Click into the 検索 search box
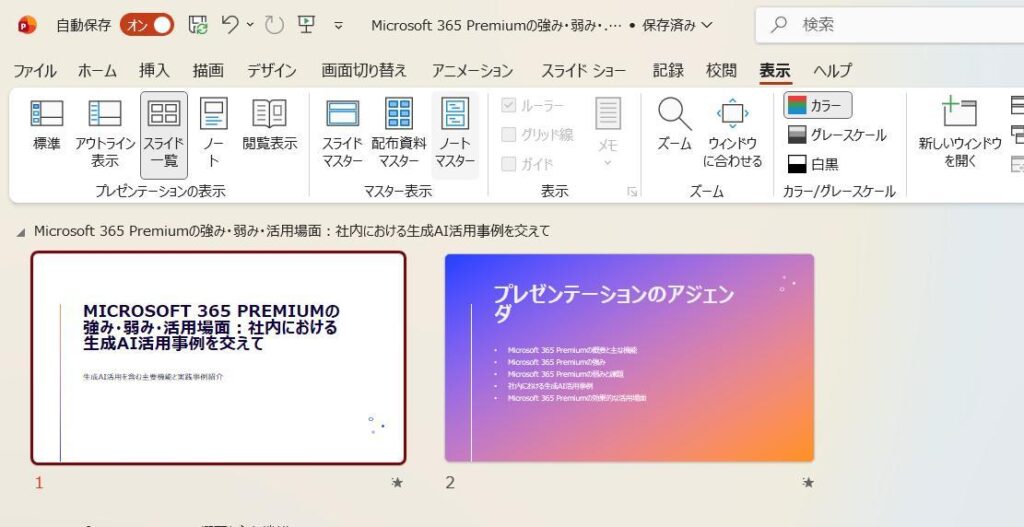This screenshot has width=1024, height=527. (889, 25)
